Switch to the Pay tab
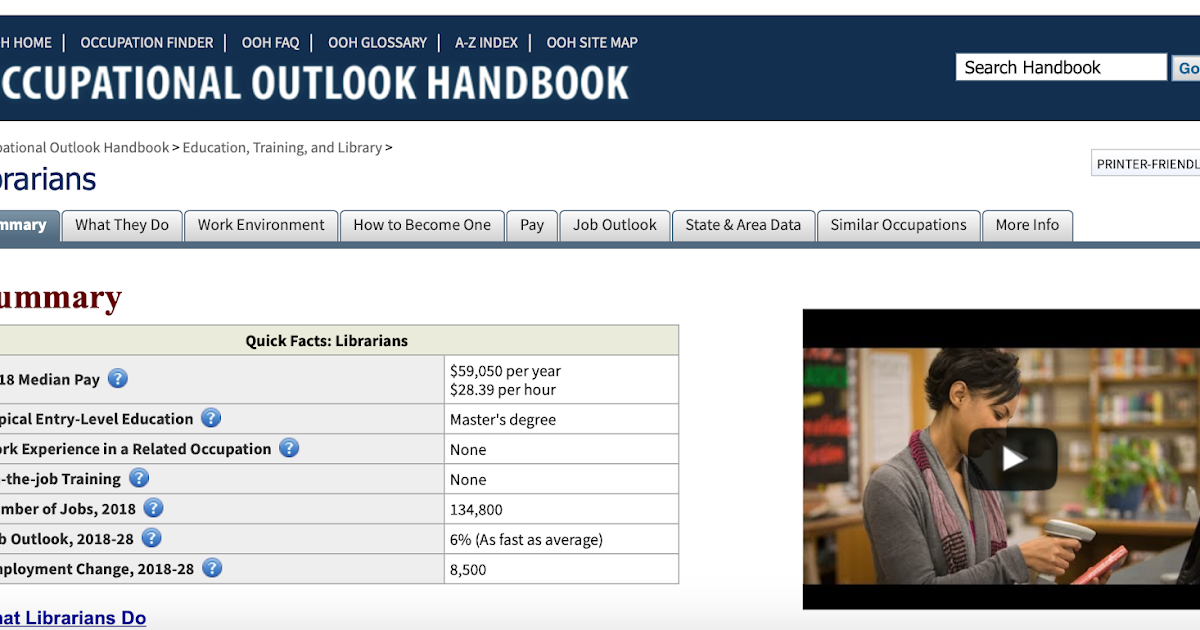Image resolution: width=1200 pixels, height=630 pixels. pos(531,225)
